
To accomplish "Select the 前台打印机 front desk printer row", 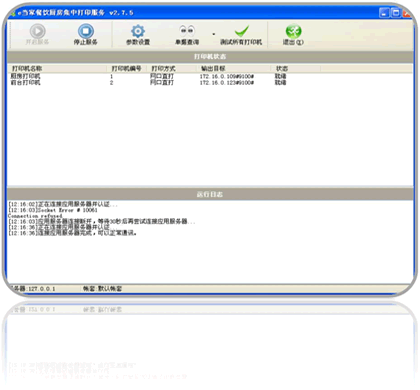I will pos(210,82).
